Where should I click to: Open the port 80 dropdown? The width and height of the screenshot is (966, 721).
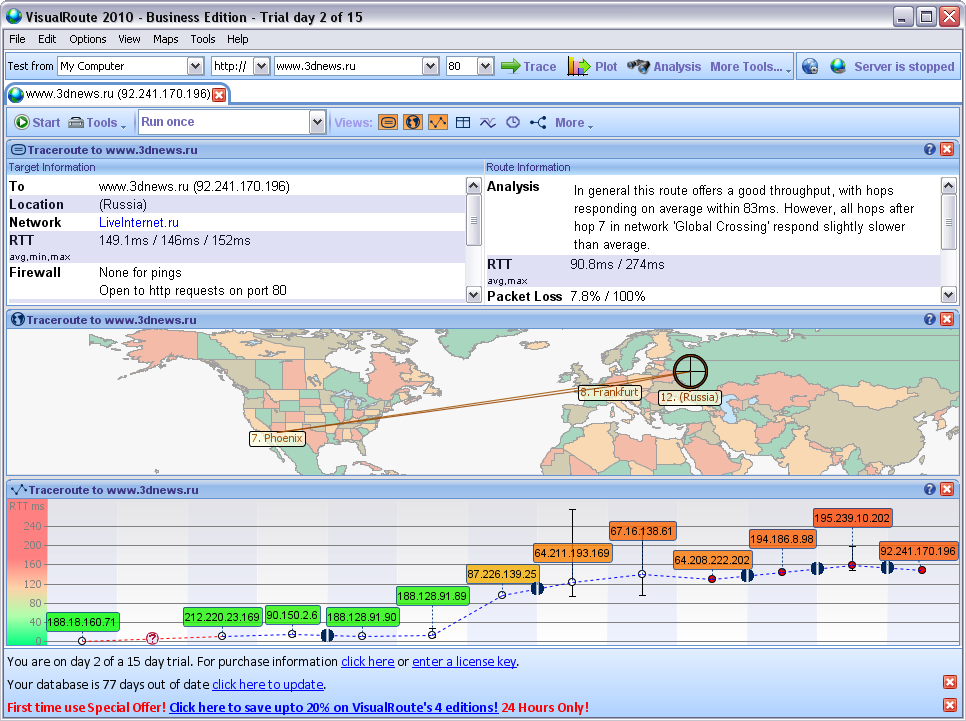pos(485,66)
